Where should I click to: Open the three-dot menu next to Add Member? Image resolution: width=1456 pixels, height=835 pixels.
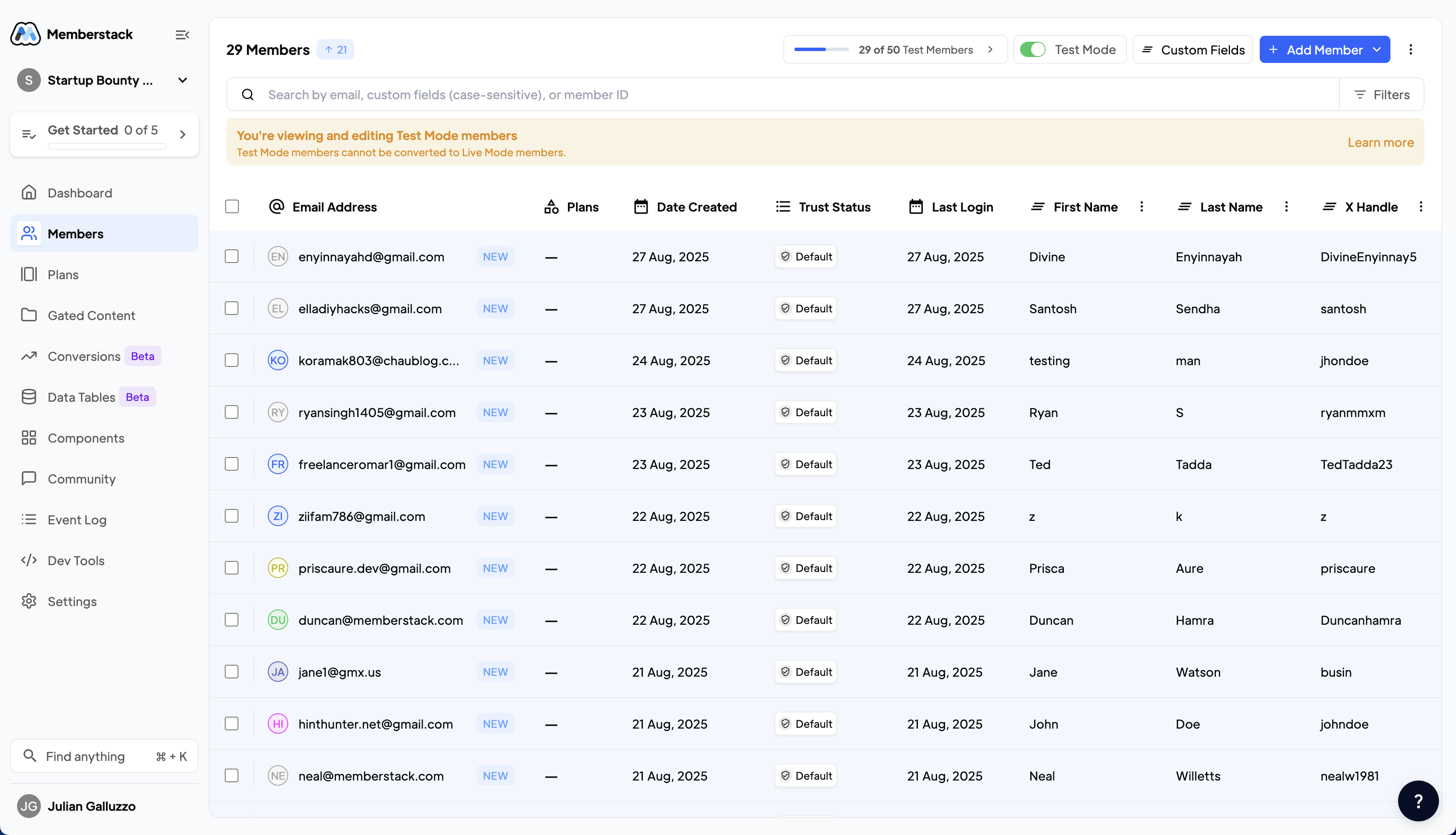tap(1411, 50)
